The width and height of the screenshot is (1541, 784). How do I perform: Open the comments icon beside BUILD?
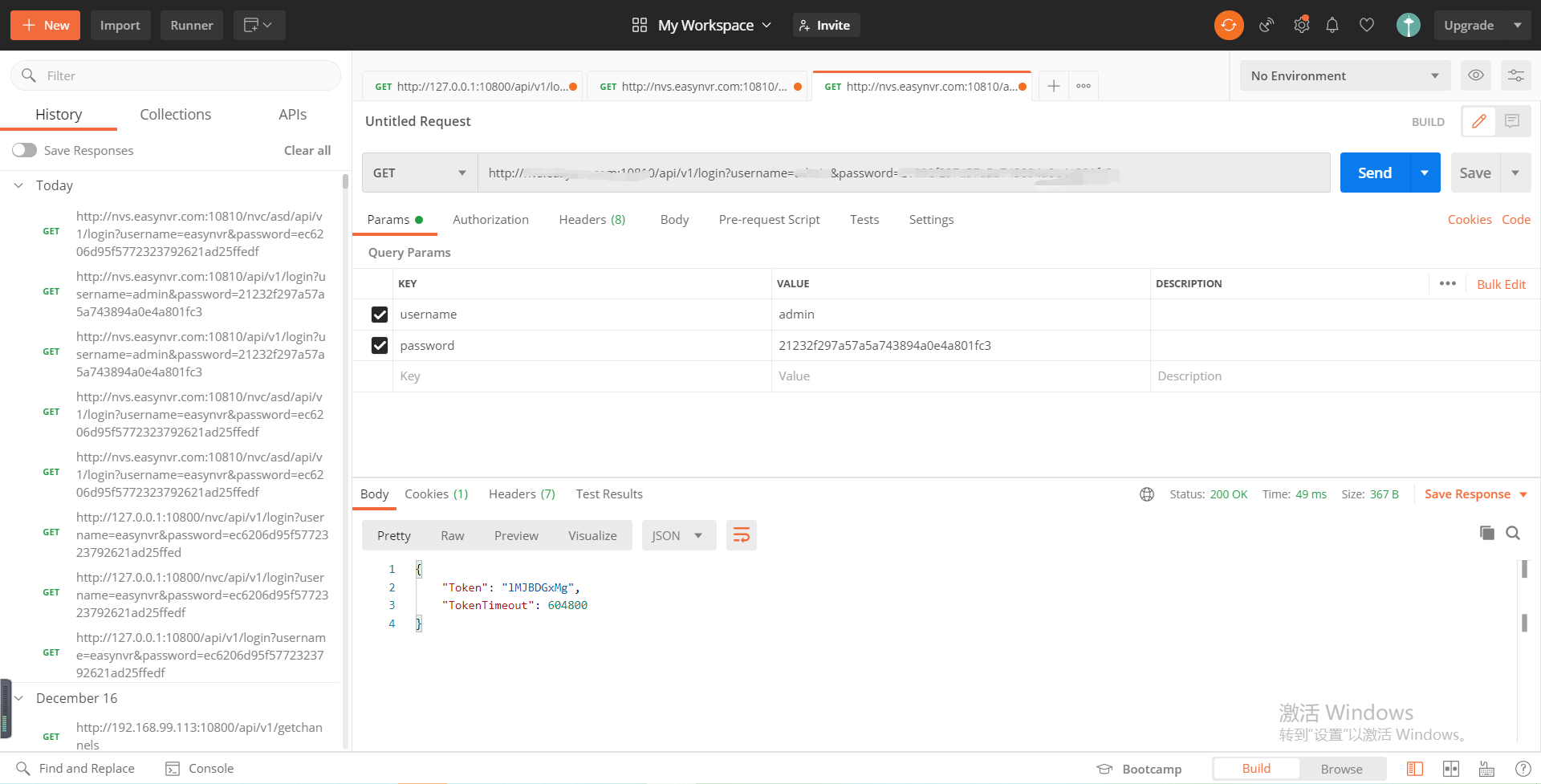click(1512, 121)
